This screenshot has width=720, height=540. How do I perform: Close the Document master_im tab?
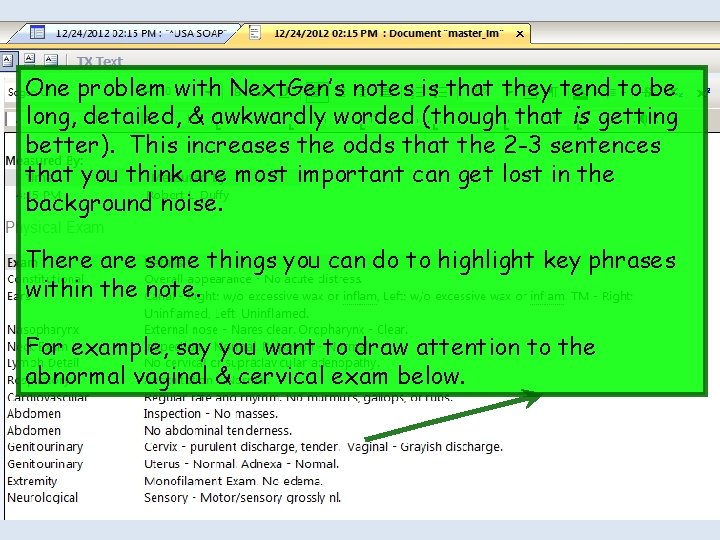(x=520, y=34)
